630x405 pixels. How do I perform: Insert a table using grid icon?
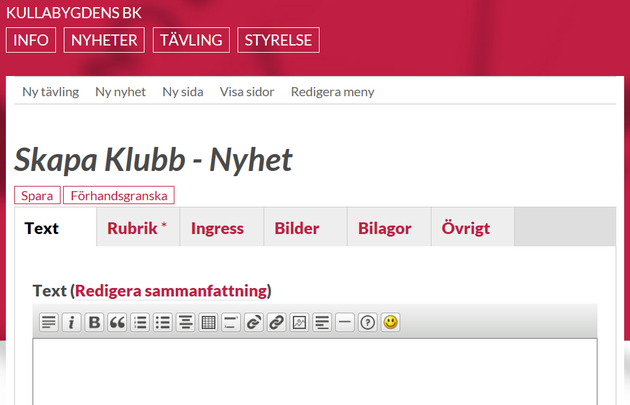click(208, 322)
